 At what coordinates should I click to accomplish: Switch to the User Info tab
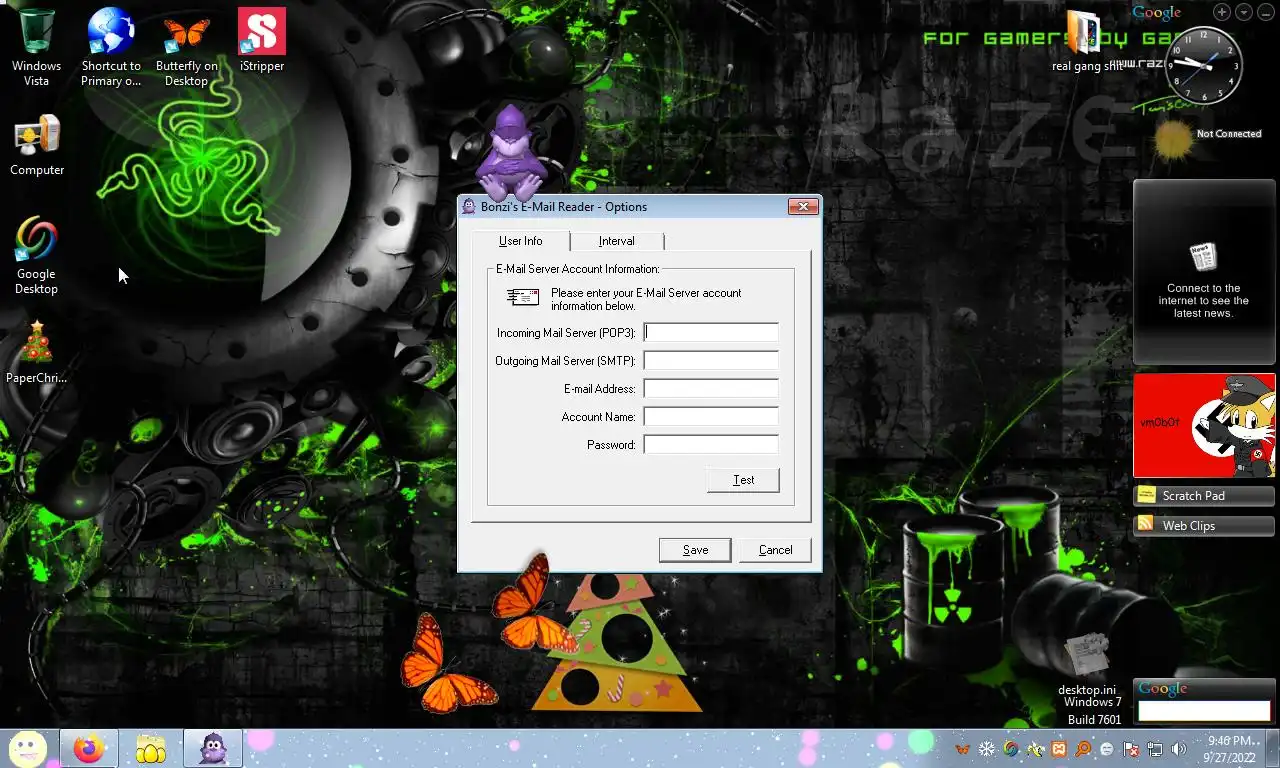521,241
